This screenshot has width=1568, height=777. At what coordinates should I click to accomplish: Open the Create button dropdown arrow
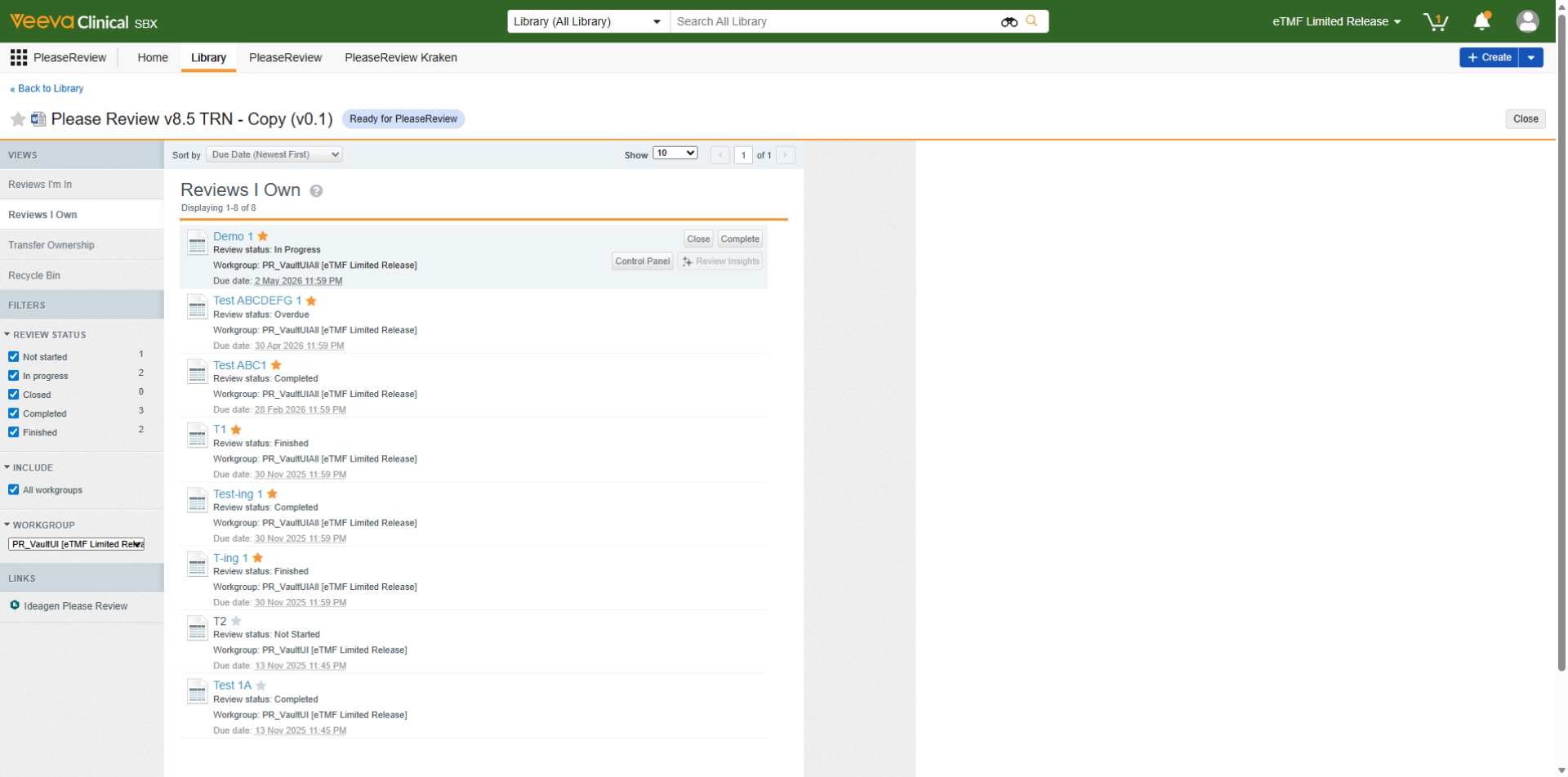click(x=1531, y=57)
